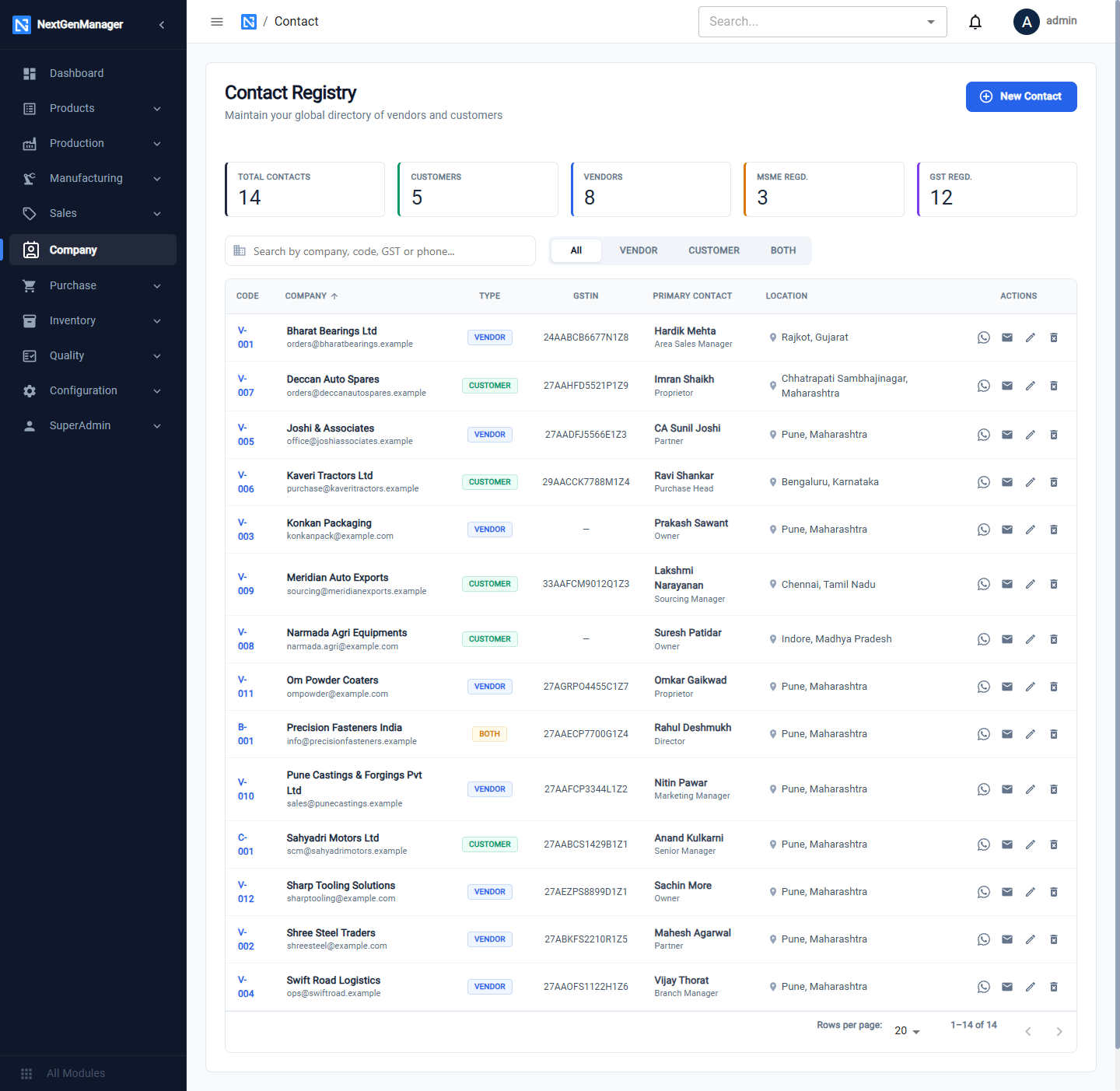Edit the Pune Castings & Forgings contact
Image resolution: width=1120 pixels, height=1091 pixels.
click(1031, 789)
